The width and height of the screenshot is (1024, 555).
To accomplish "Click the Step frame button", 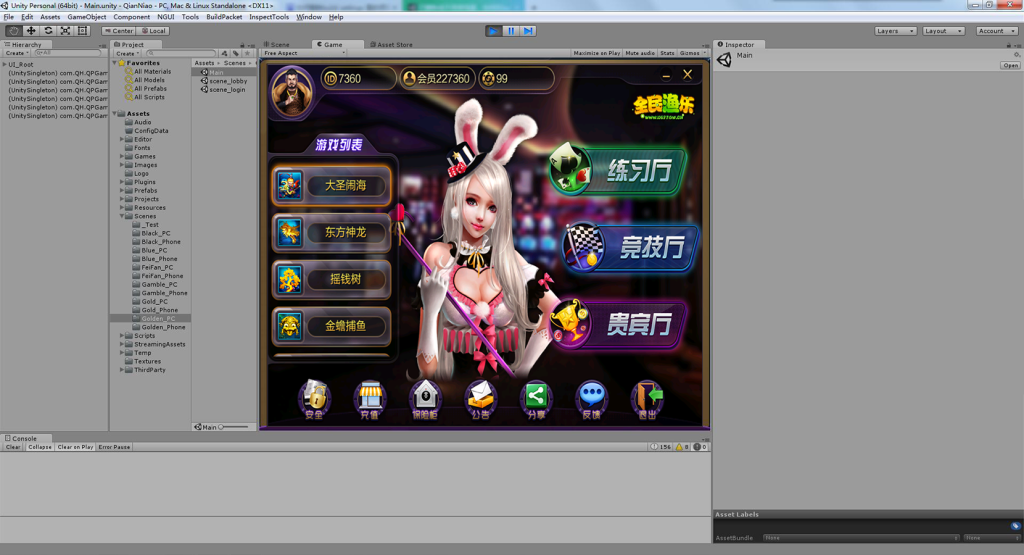I will [x=528, y=31].
